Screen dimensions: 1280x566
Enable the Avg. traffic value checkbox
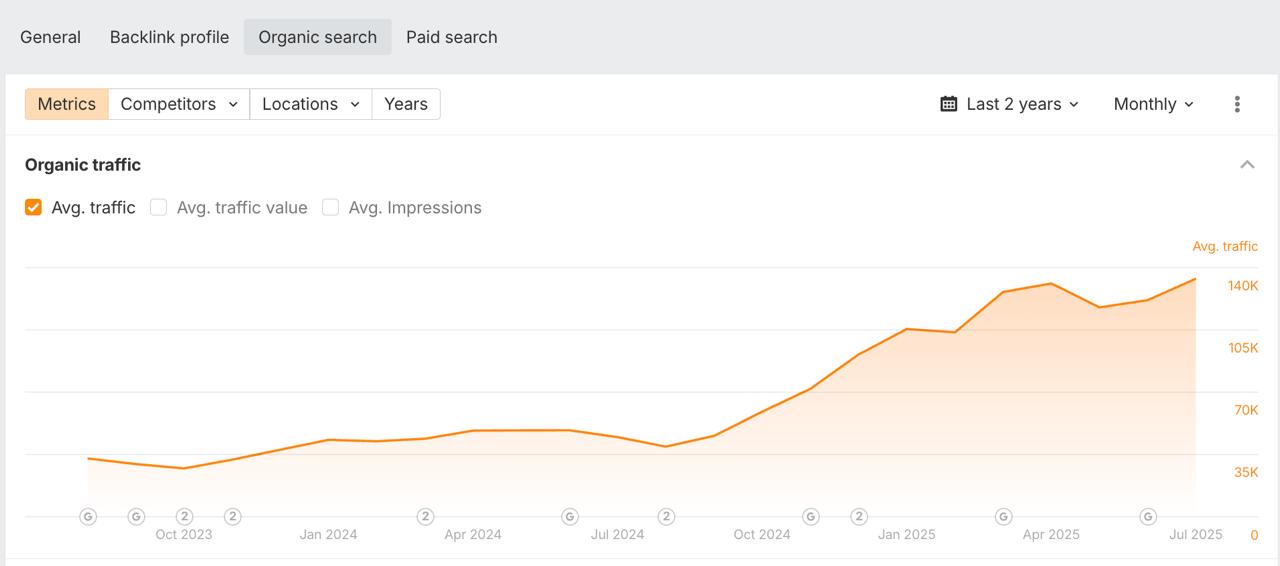(x=158, y=208)
